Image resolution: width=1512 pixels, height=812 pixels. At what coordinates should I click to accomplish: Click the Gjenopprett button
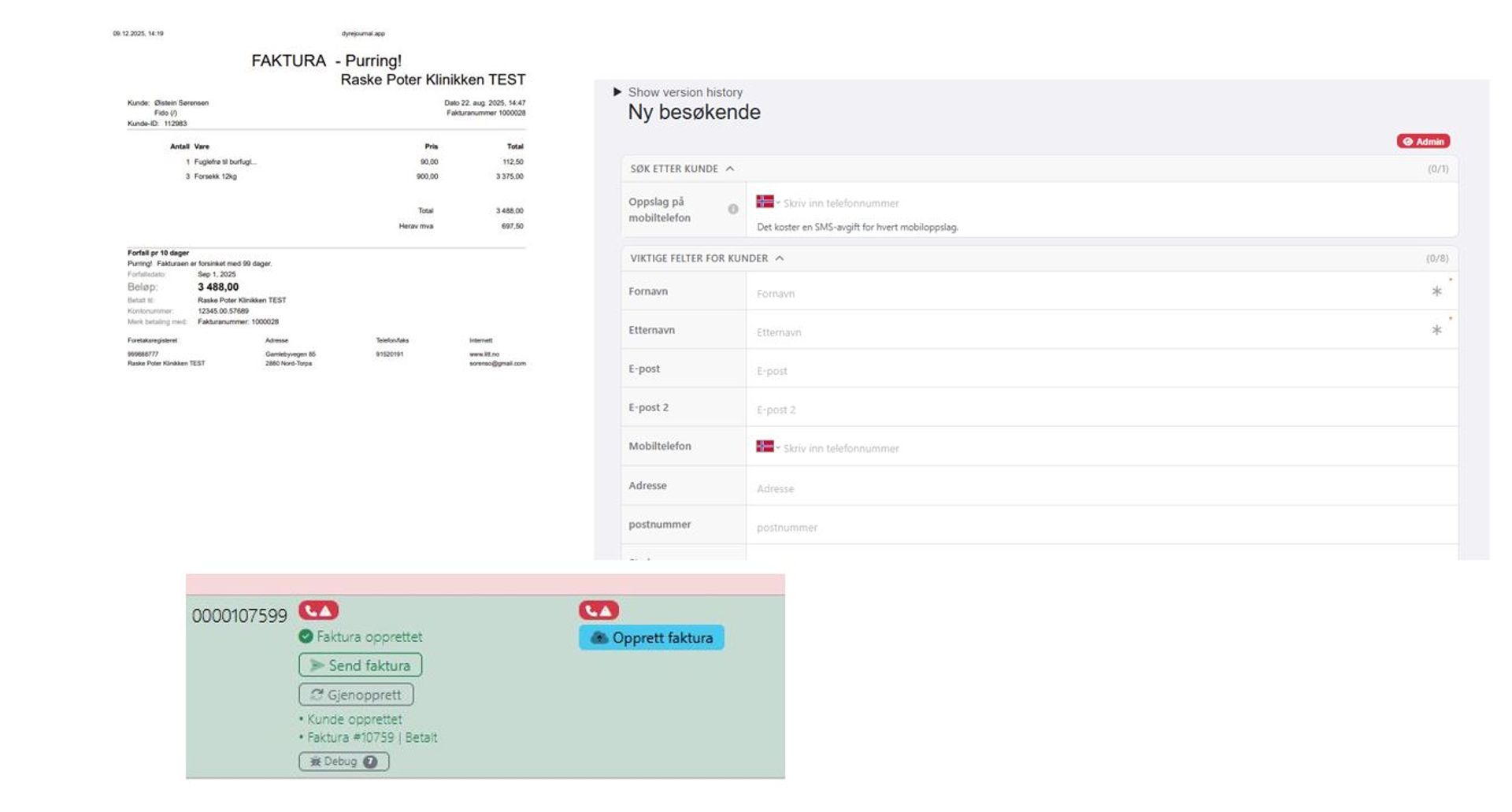click(x=356, y=695)
